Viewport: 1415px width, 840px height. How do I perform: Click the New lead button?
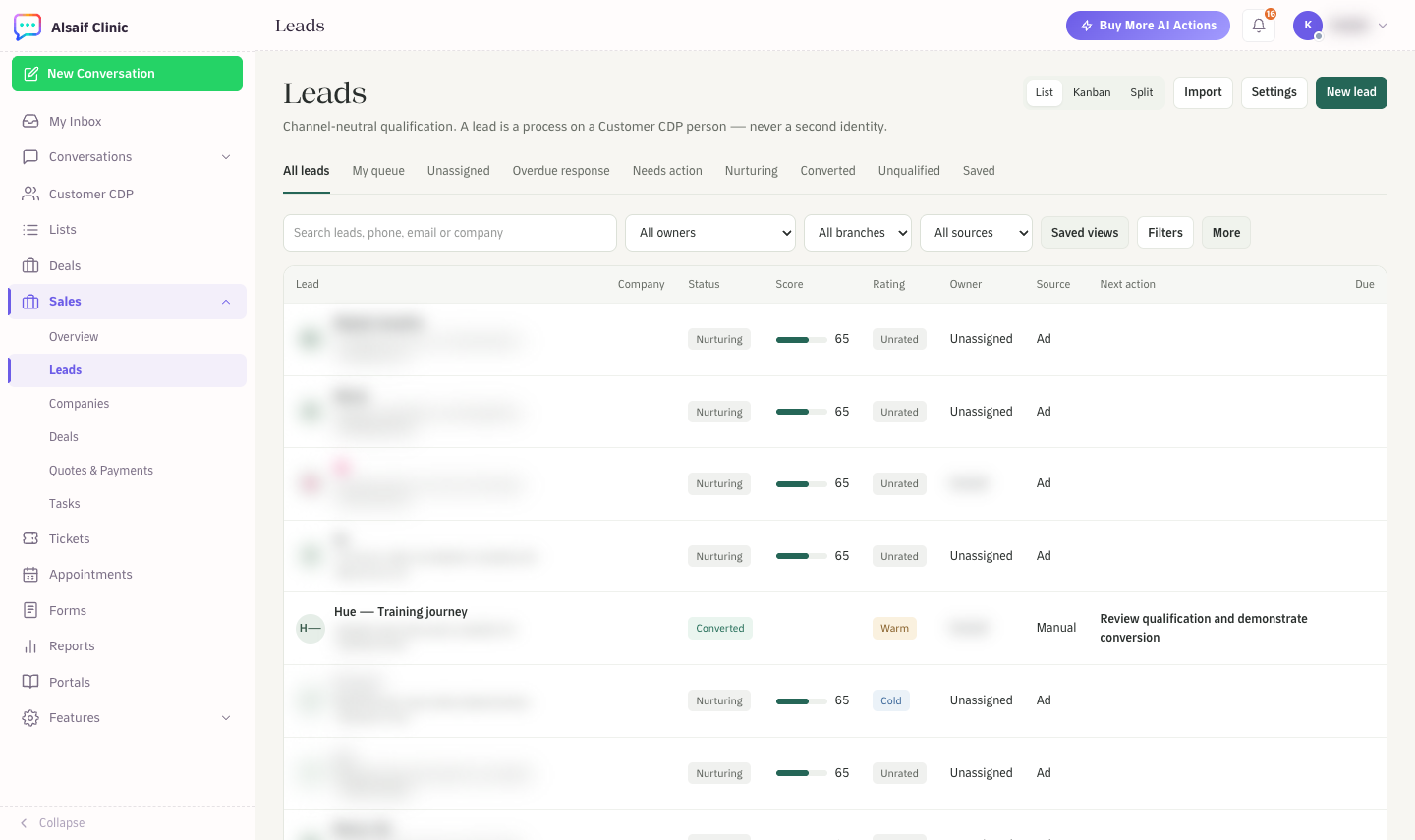click(1351, 92)
